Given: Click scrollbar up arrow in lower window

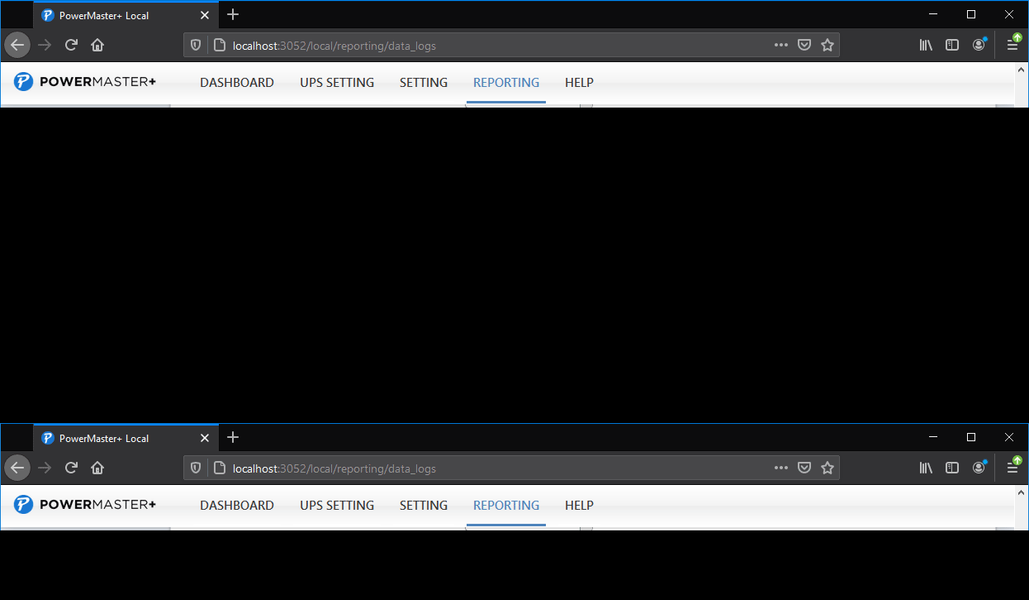Looking at the screenshot, I should coord(1021,492).
